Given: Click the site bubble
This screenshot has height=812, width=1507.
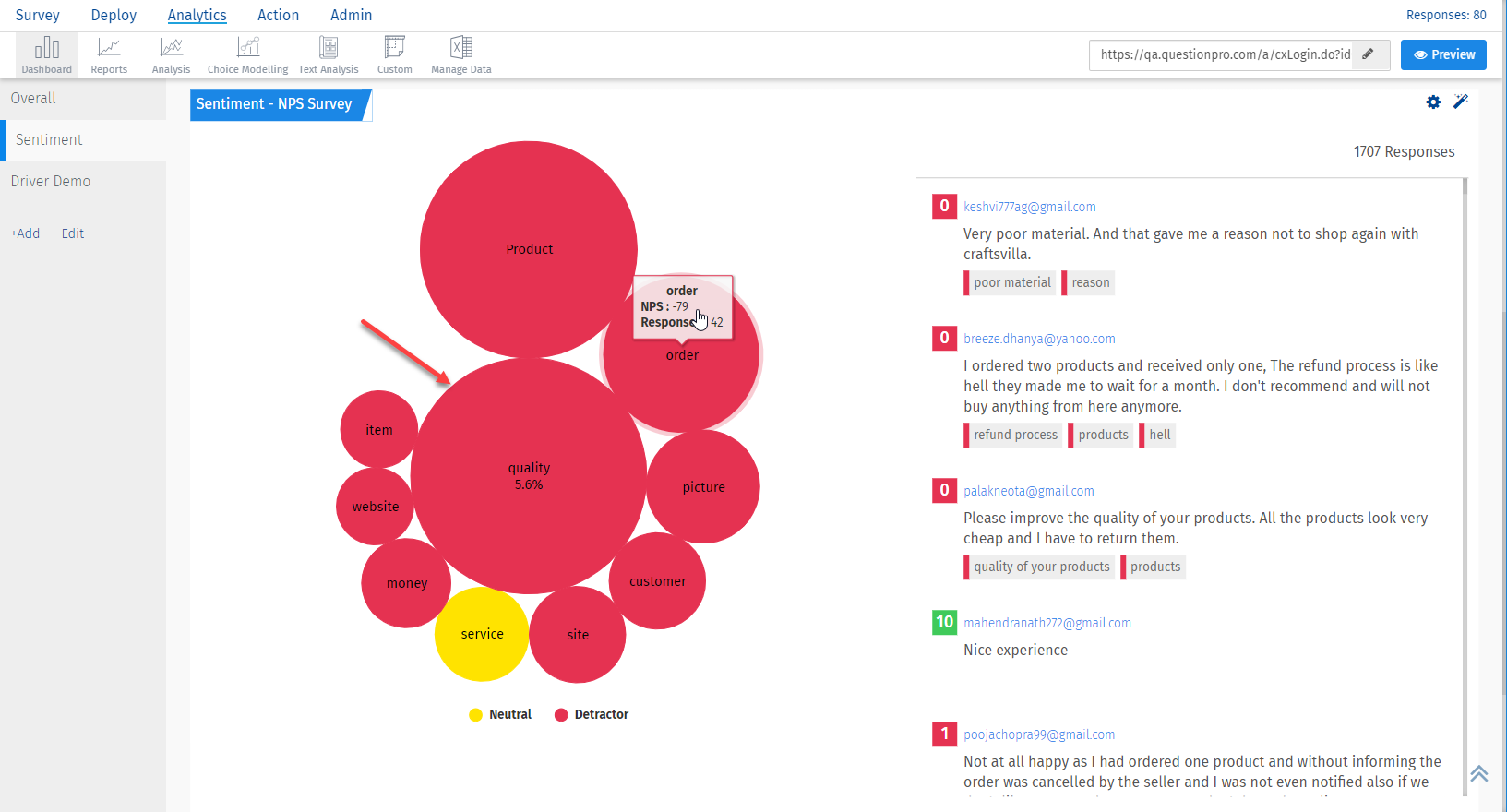Looking at the screenshot, I should pos(578,635).
